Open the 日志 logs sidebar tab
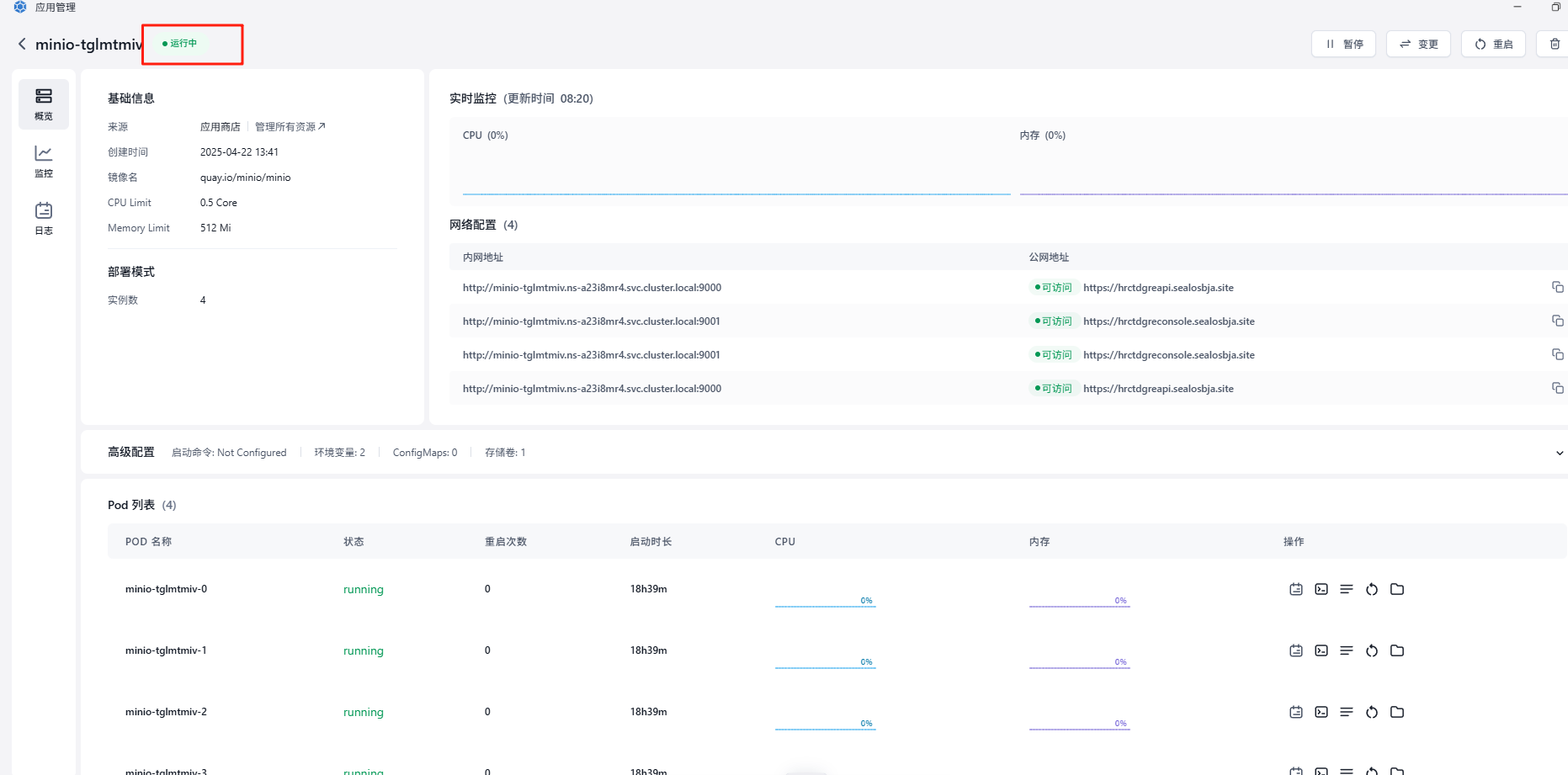Image resolution: width=1568 pixels, height=775 pixels. coord(44,219)
